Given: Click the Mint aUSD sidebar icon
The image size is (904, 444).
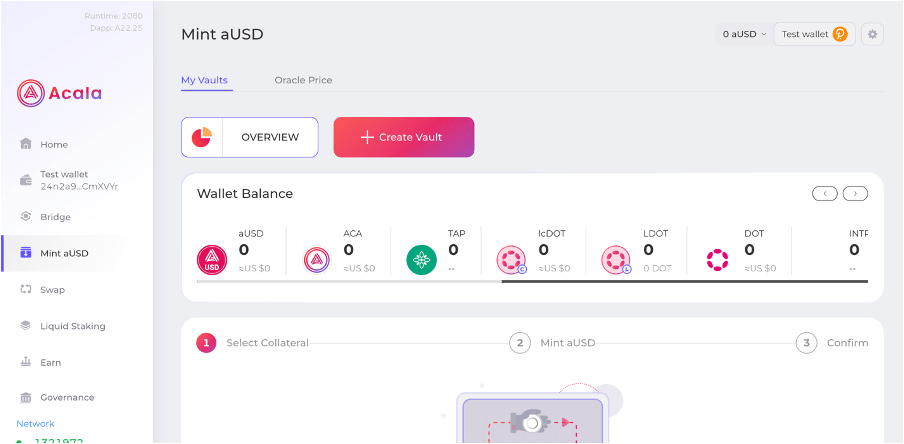Looking at the screenshot, I should (25, 253).
